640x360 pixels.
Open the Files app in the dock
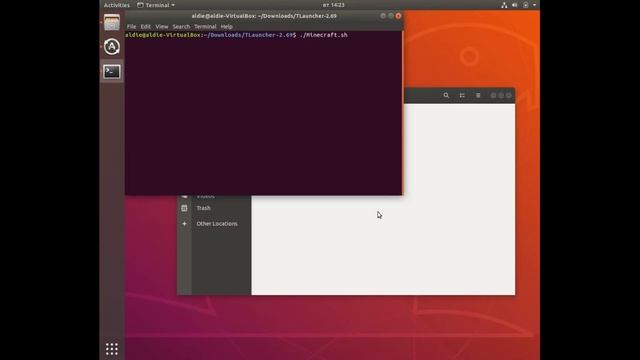(112, 22)
